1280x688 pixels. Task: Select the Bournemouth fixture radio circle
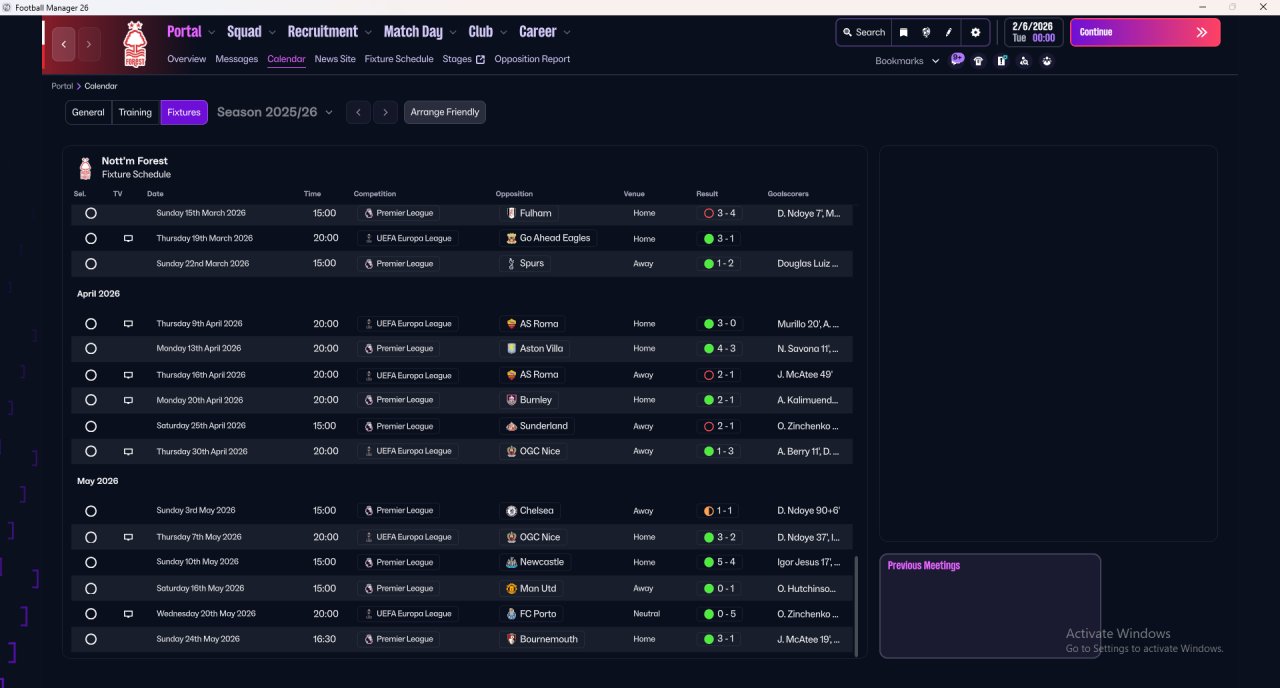pyautogui.click(x=91, y=639)
